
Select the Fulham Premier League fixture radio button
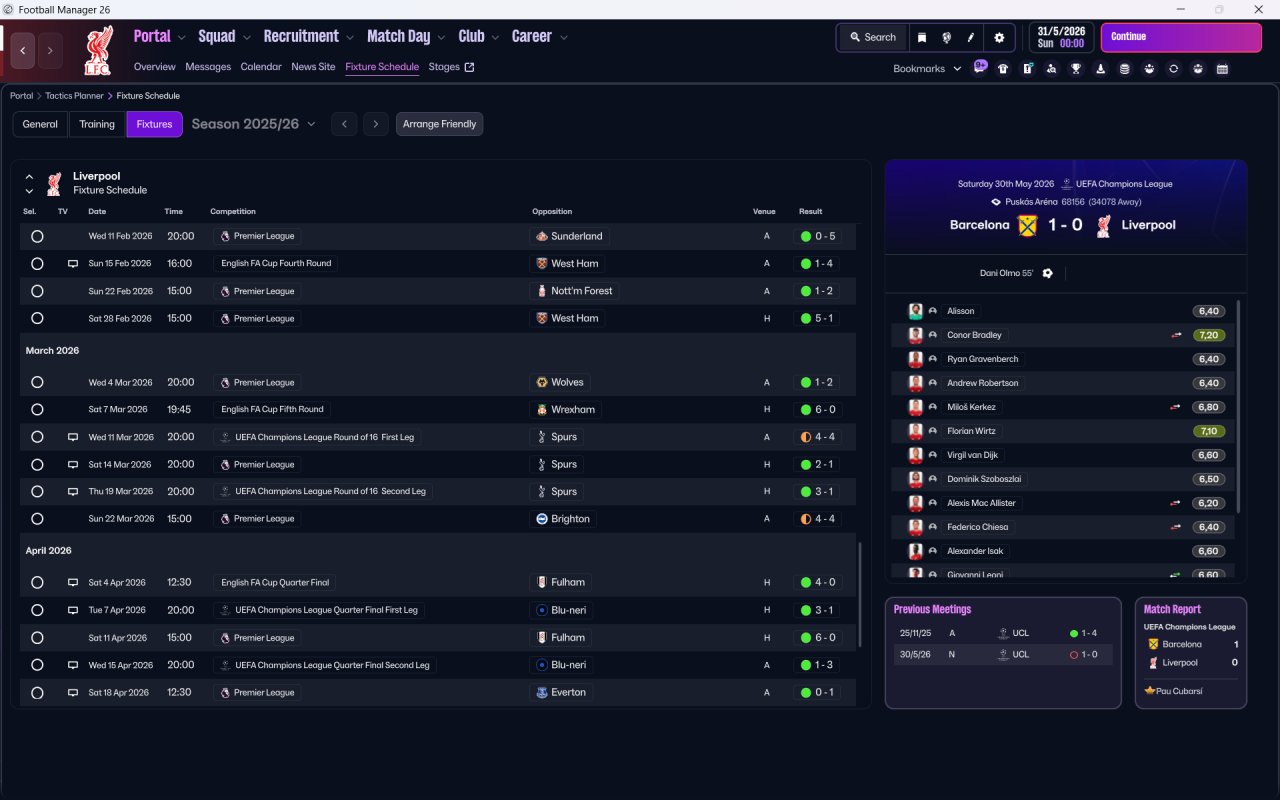click(x=37, y=637)
